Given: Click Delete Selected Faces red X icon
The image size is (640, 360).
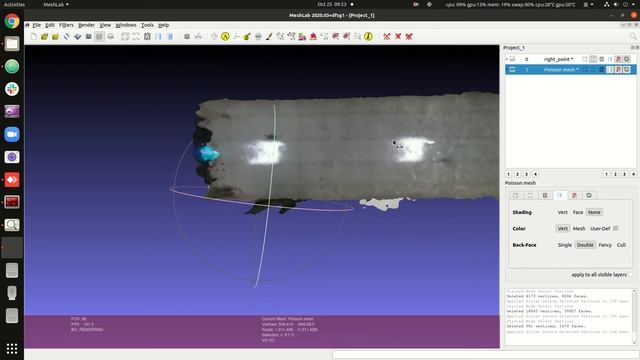Looking at the screenshot, I should [398, 37].
